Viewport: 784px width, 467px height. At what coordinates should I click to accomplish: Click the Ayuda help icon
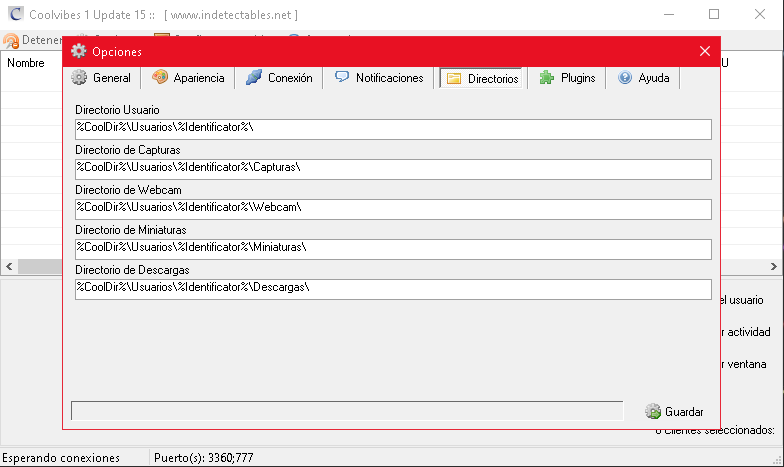(625, 78)
